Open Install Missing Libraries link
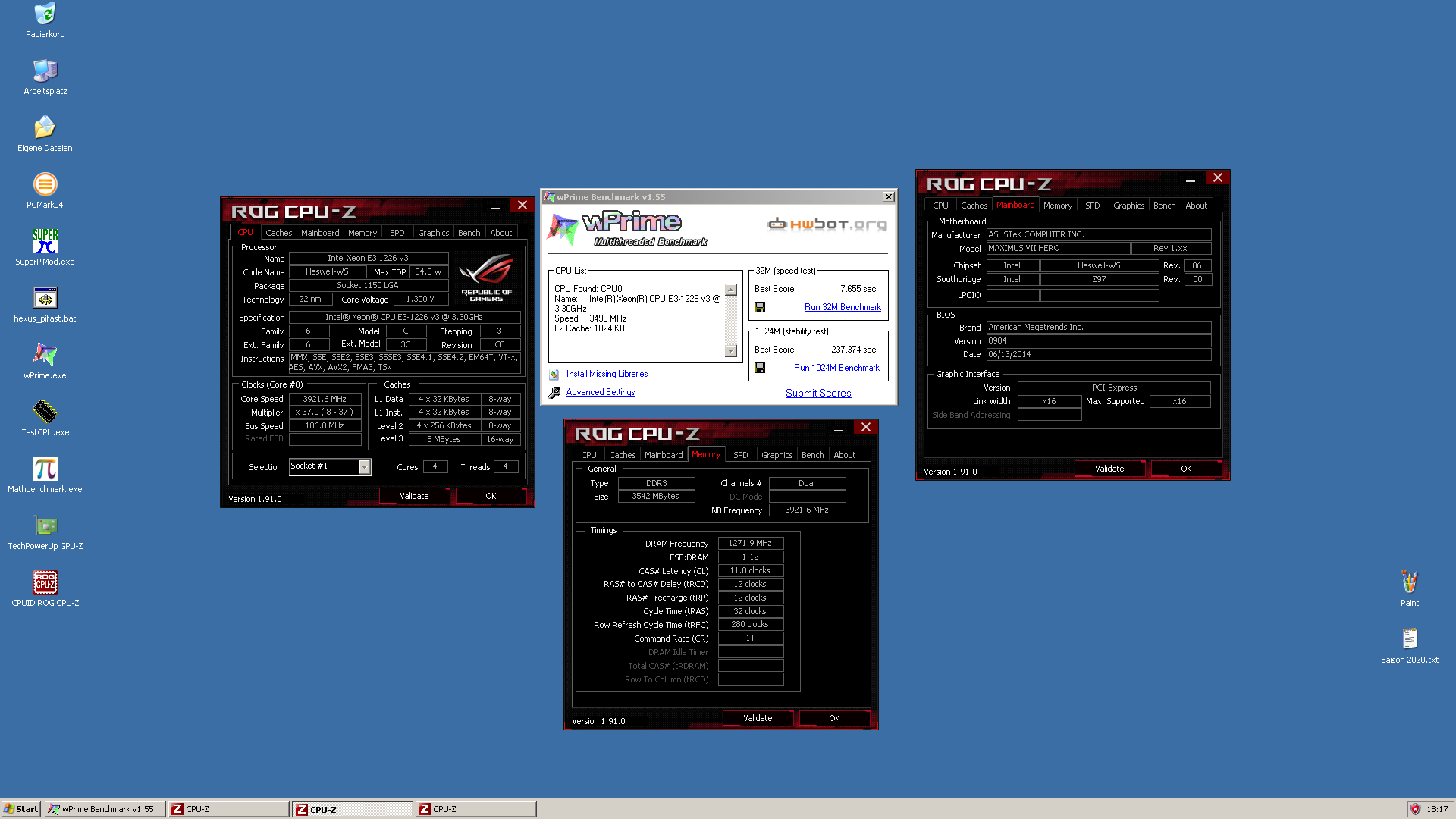This screenshot has height=819, width=1456. 607,374
